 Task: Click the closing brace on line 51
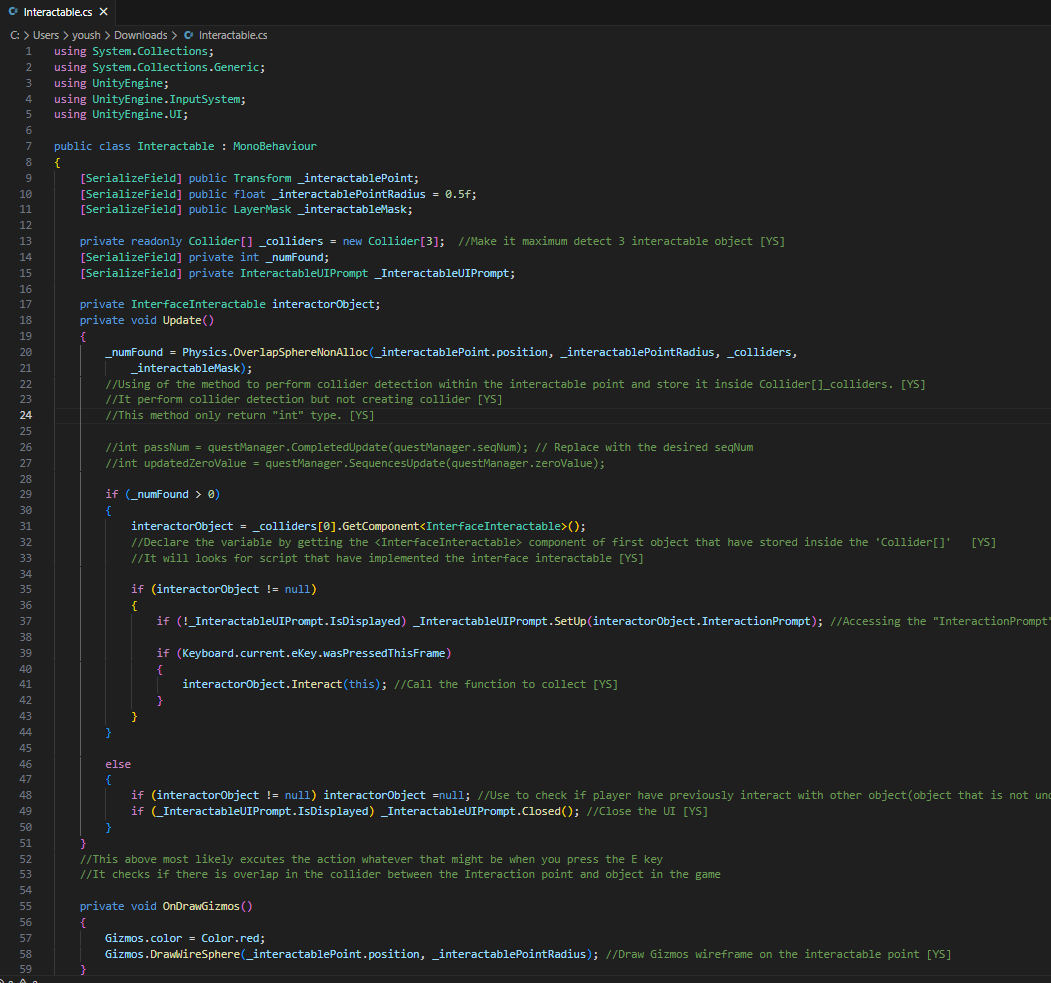tap(83, 844)
